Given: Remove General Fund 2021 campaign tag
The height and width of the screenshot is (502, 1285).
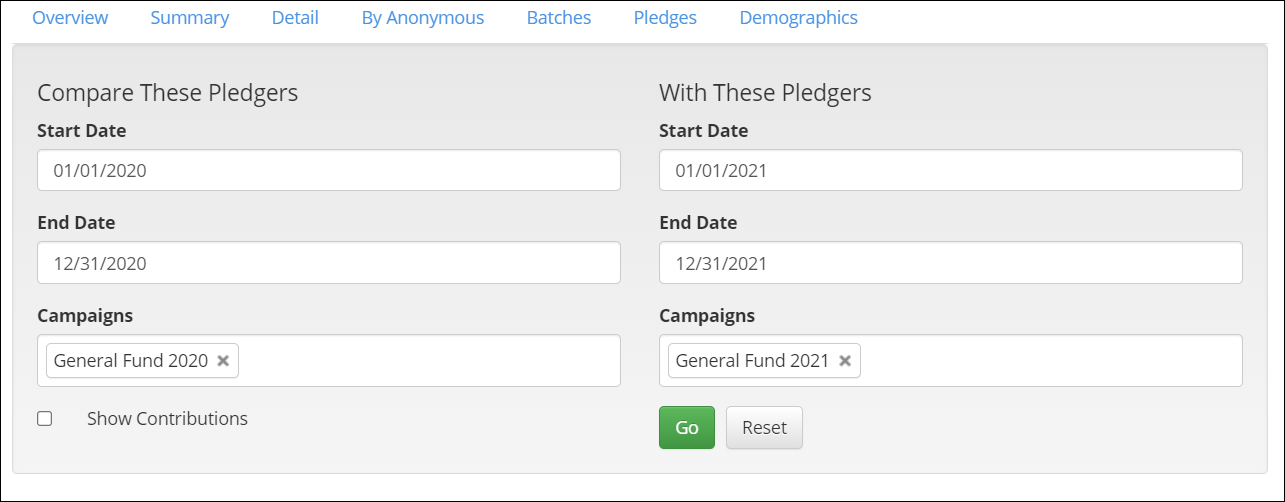Looking at the screenshot, I should click(x=845, y=361).
